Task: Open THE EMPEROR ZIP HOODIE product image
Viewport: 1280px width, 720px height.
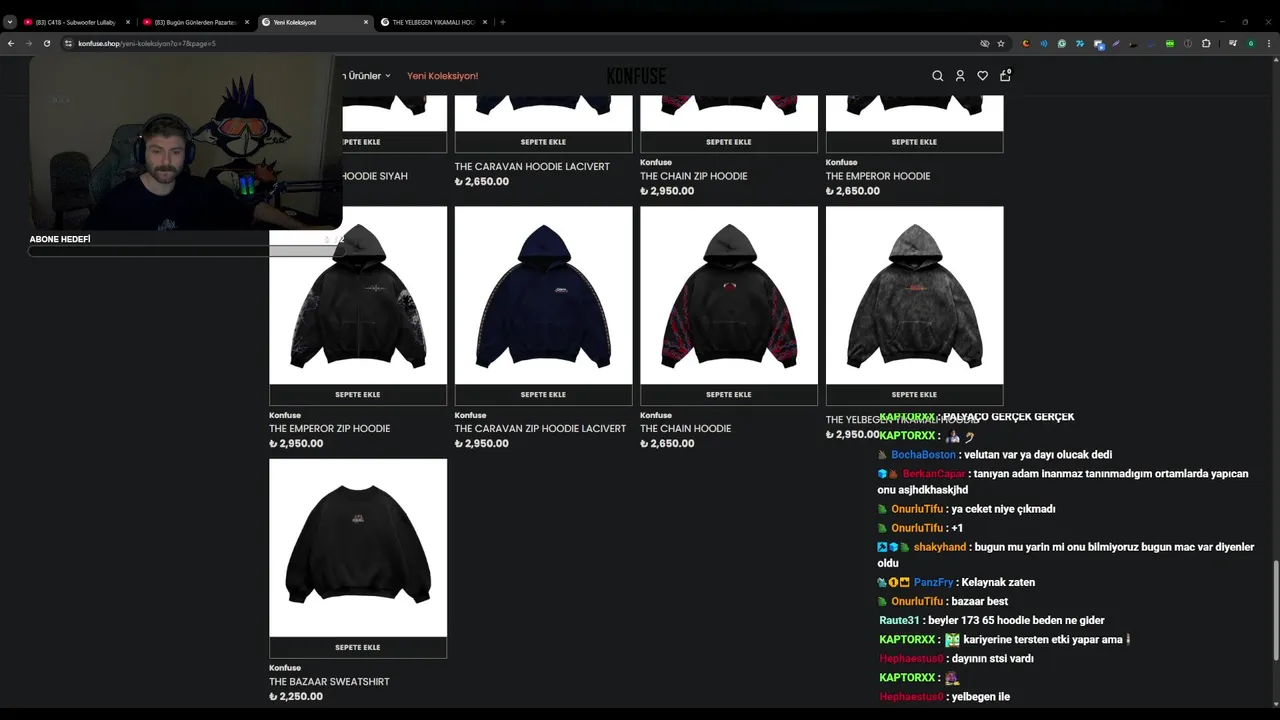Action: [358, 295]
